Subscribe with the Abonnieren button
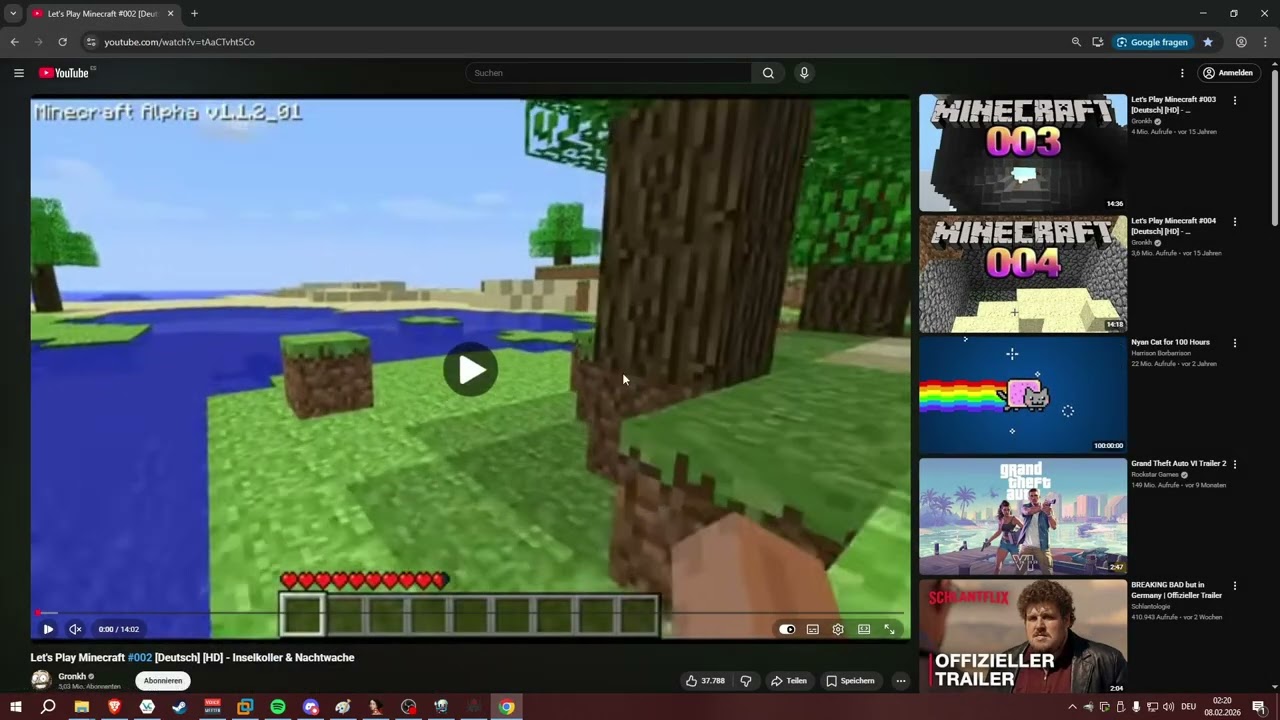Viewport: 1280px width, 720px height. (163, 681)
